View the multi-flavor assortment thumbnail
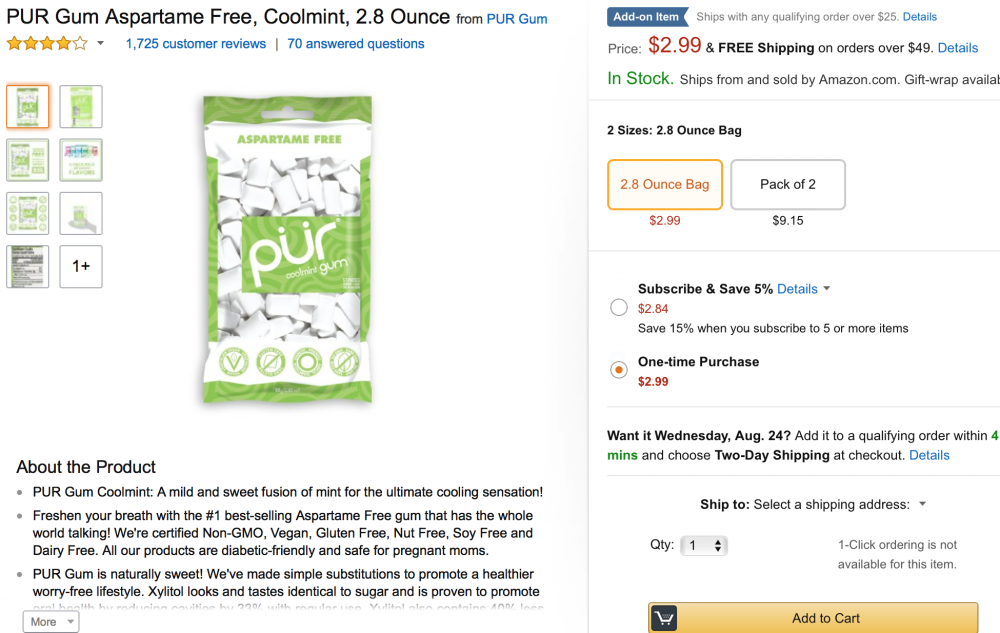Image resolution: width=1000 pixels, height=633 pixels. [81, 160]
